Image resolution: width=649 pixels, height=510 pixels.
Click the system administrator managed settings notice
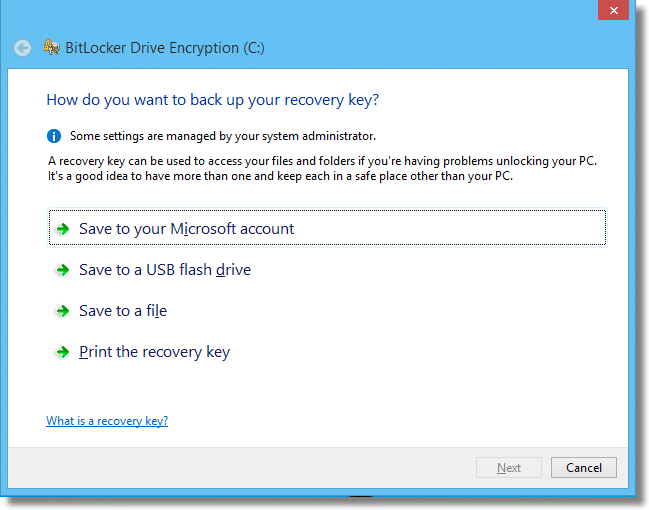(223, 136)
